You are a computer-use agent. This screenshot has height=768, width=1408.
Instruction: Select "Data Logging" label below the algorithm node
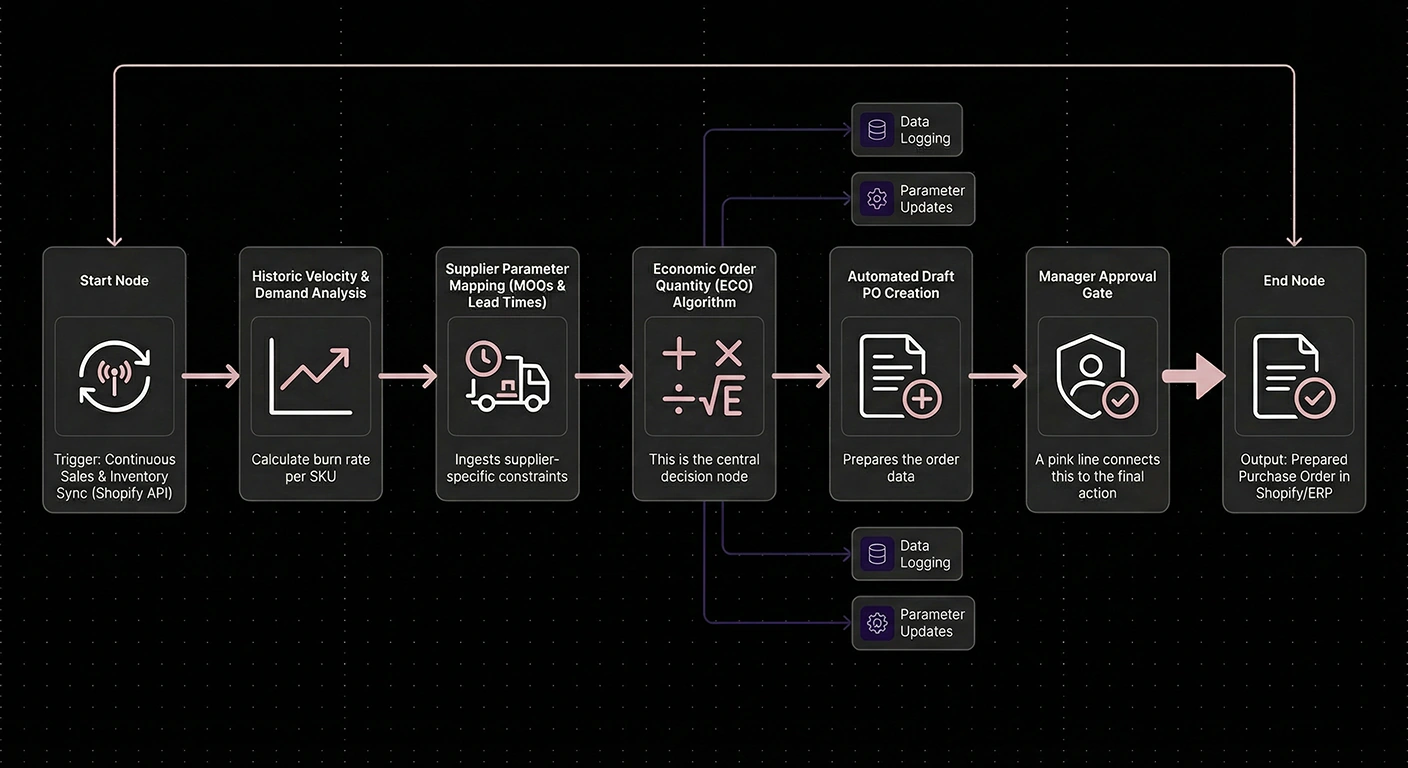(x=925, y=554)
